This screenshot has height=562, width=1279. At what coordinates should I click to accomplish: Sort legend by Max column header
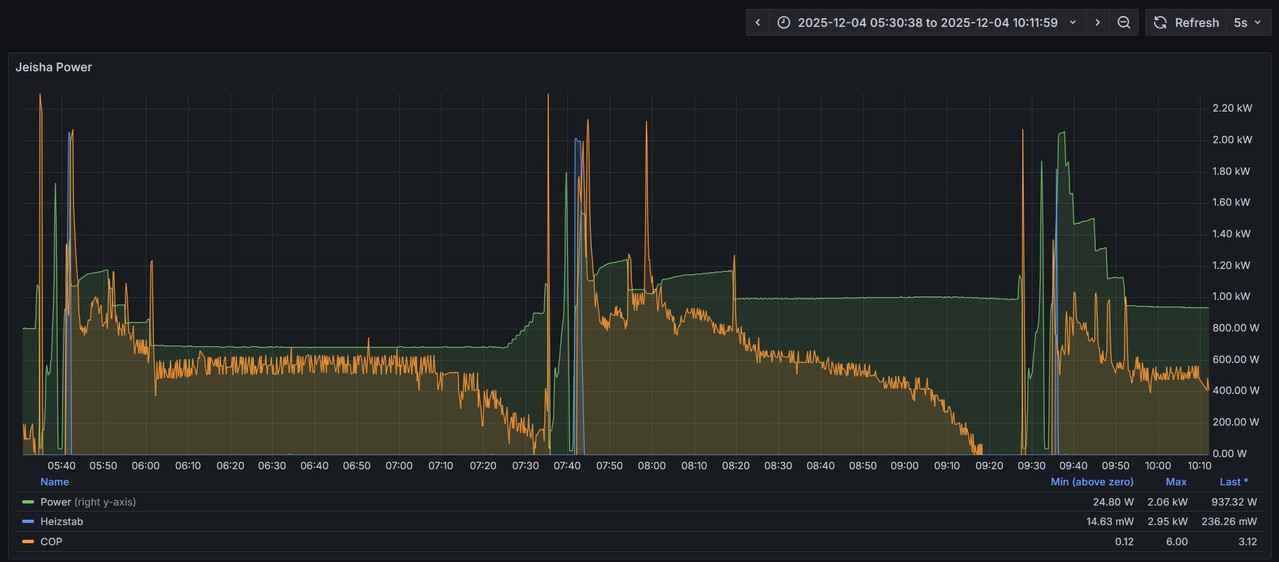[x=1176, y=482]
